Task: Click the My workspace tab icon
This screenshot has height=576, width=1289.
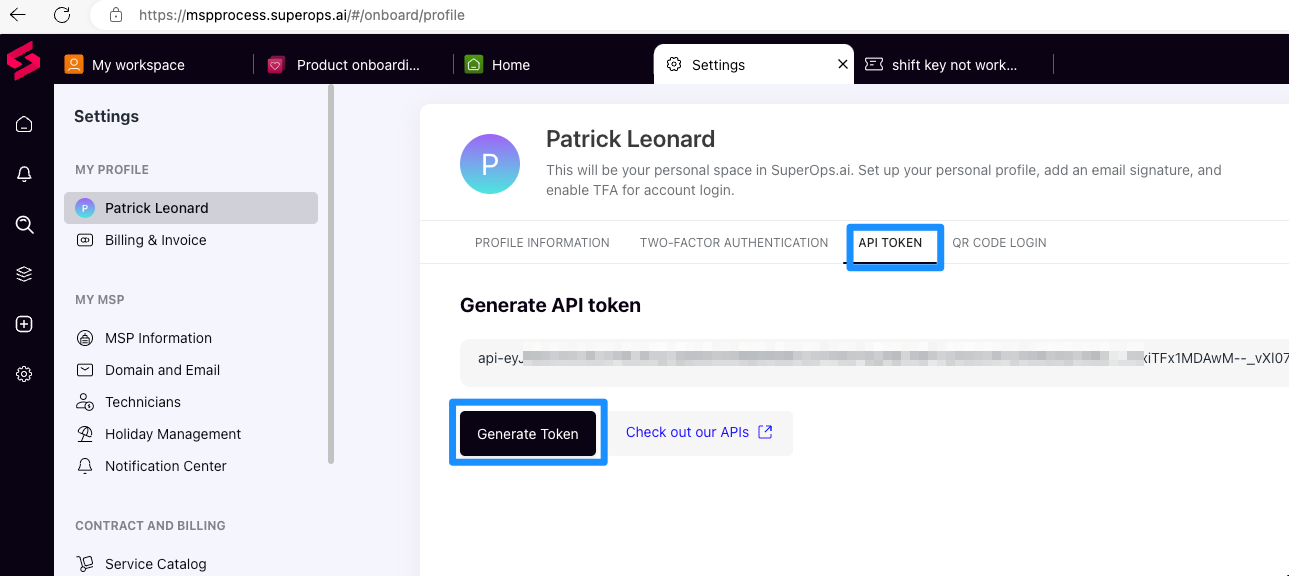Action: [74, 64]
